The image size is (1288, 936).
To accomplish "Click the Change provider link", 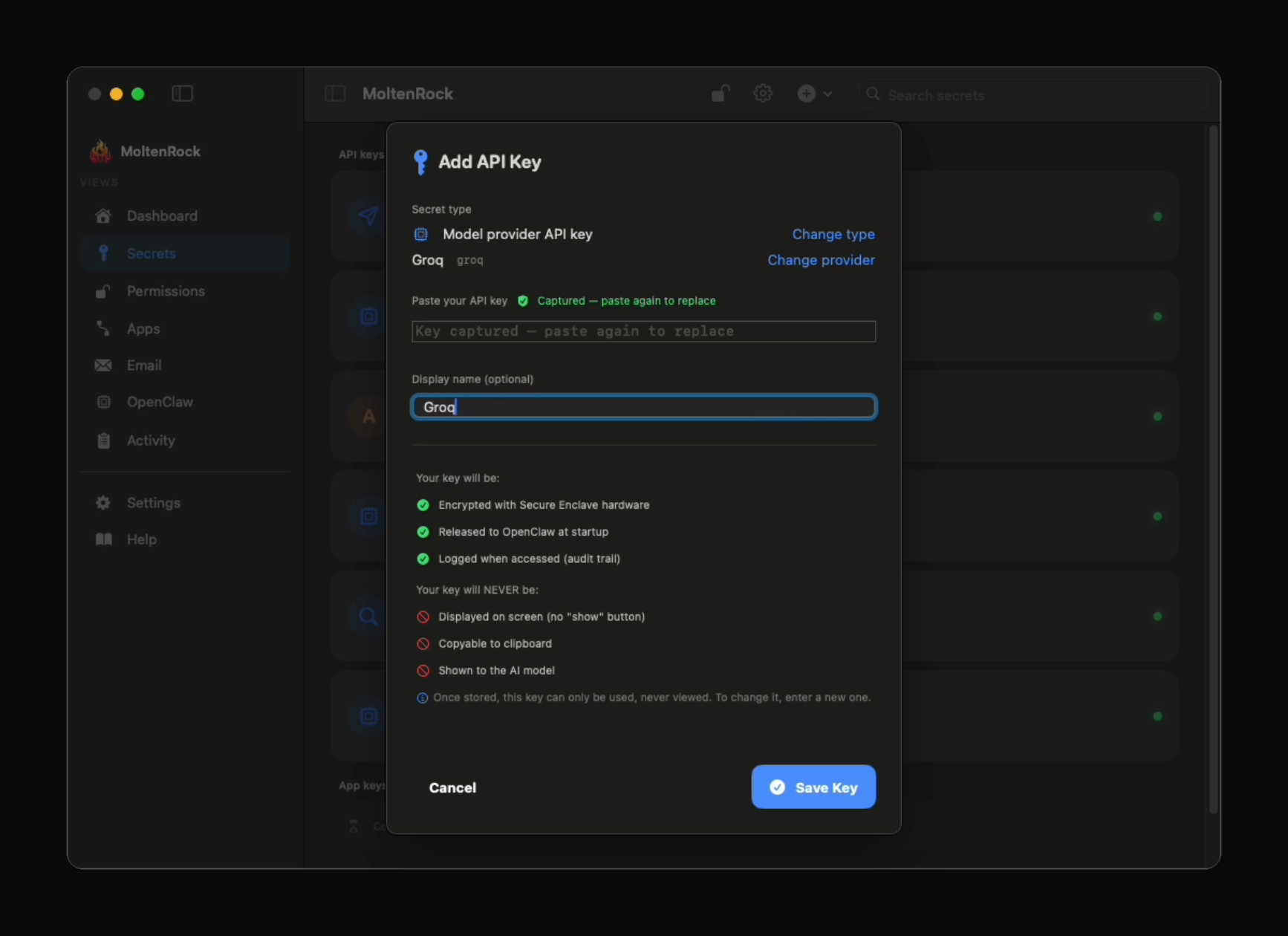I will click(x=821, y=260).
